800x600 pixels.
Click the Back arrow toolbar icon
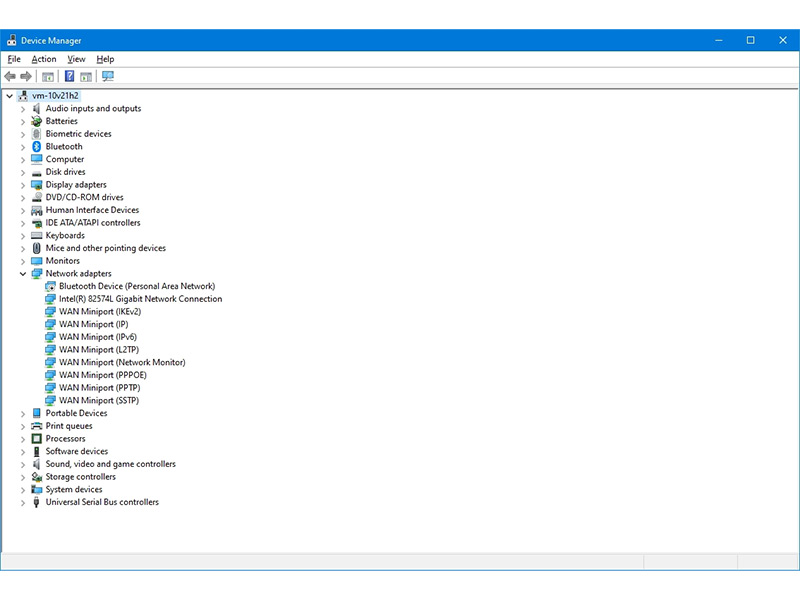click(x=10, y=77)
